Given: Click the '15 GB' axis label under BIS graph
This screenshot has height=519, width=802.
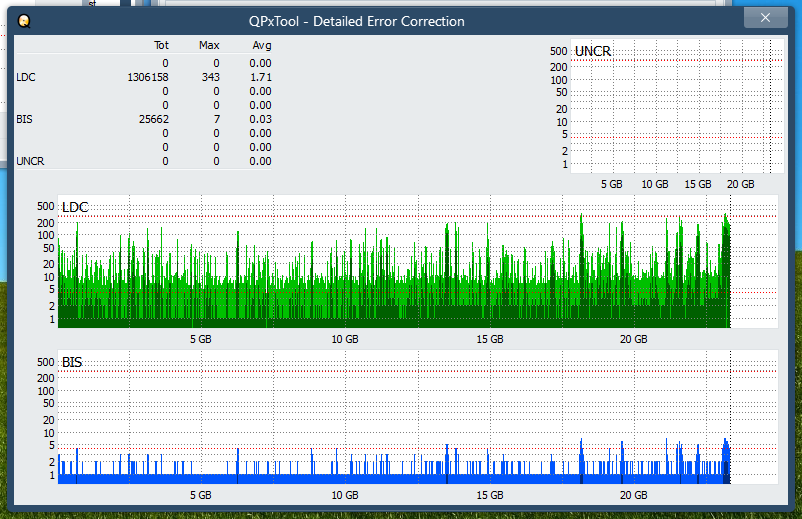Looking at the screenshot, I should [x=489, y=495].
